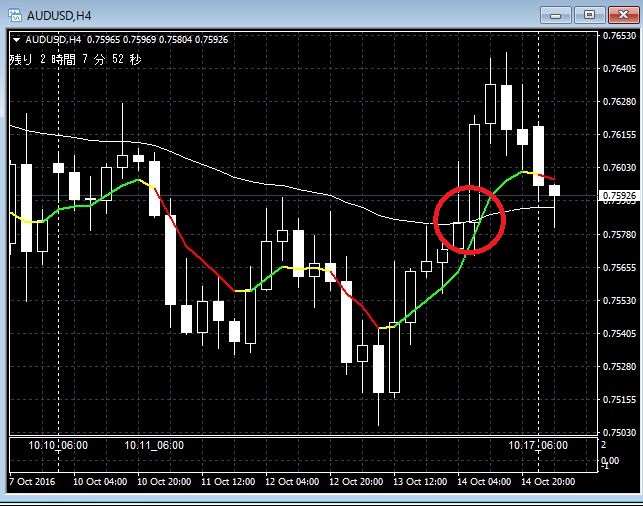Click the 0.75780 price scale label
The image size is (643, 506).
click(619, 235)
